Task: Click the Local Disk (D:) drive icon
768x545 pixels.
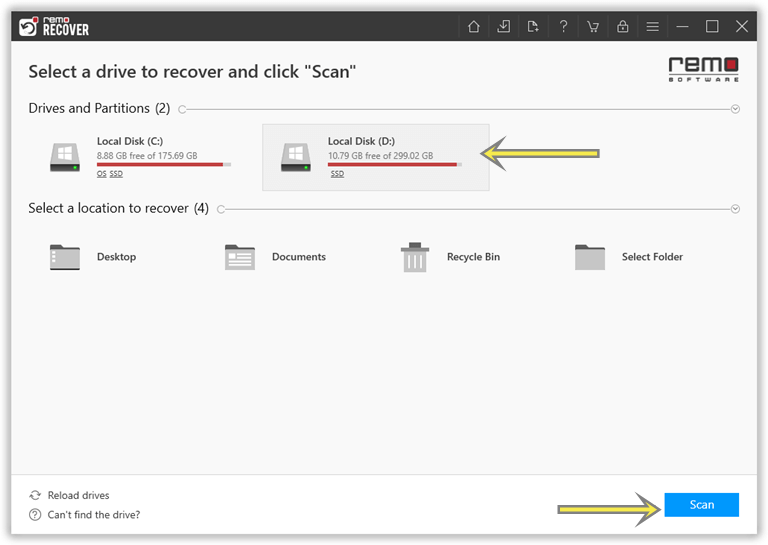Action: point(295,157)
